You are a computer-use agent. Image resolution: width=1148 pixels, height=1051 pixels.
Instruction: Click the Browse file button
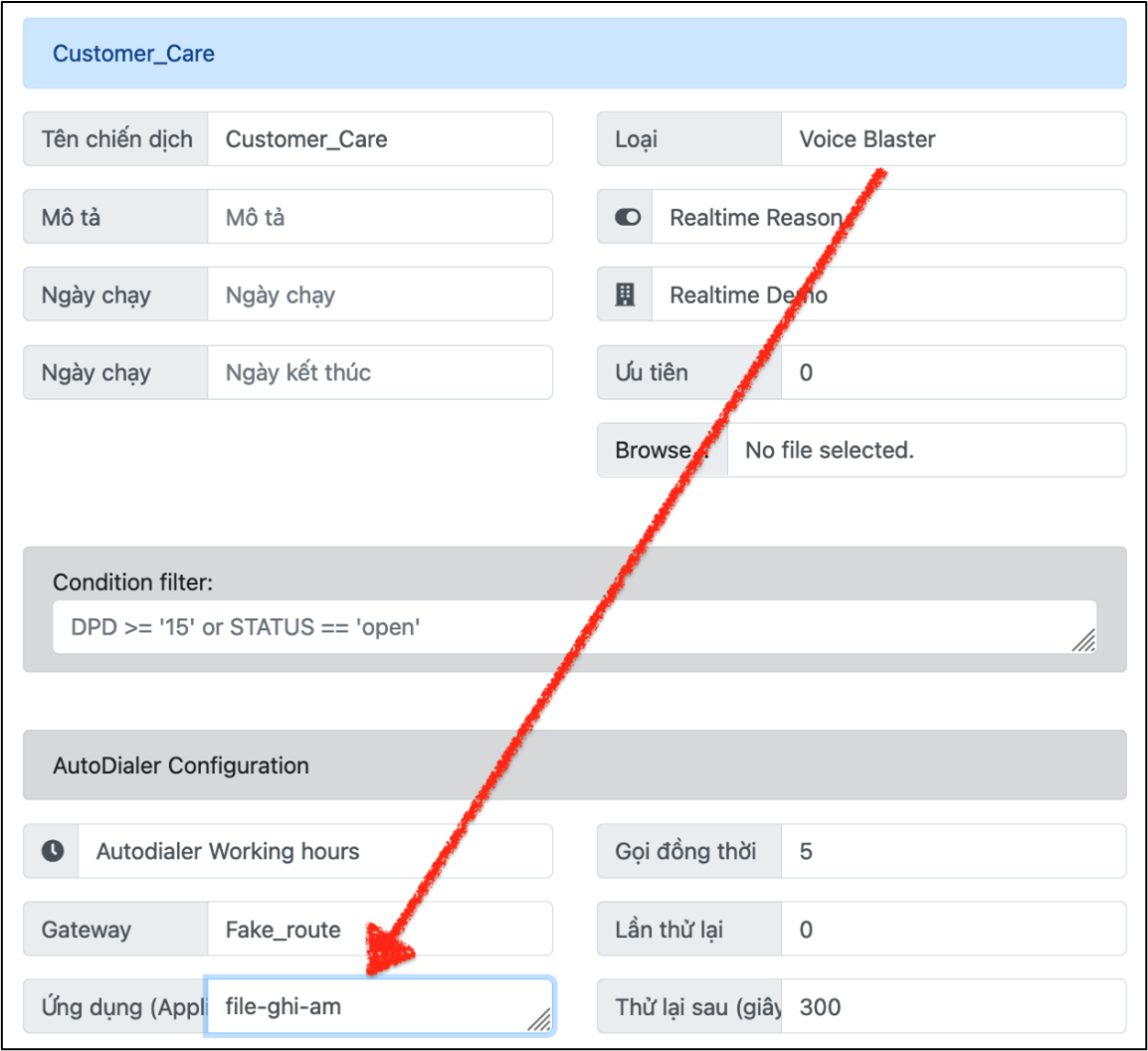(x=662, y=450)
